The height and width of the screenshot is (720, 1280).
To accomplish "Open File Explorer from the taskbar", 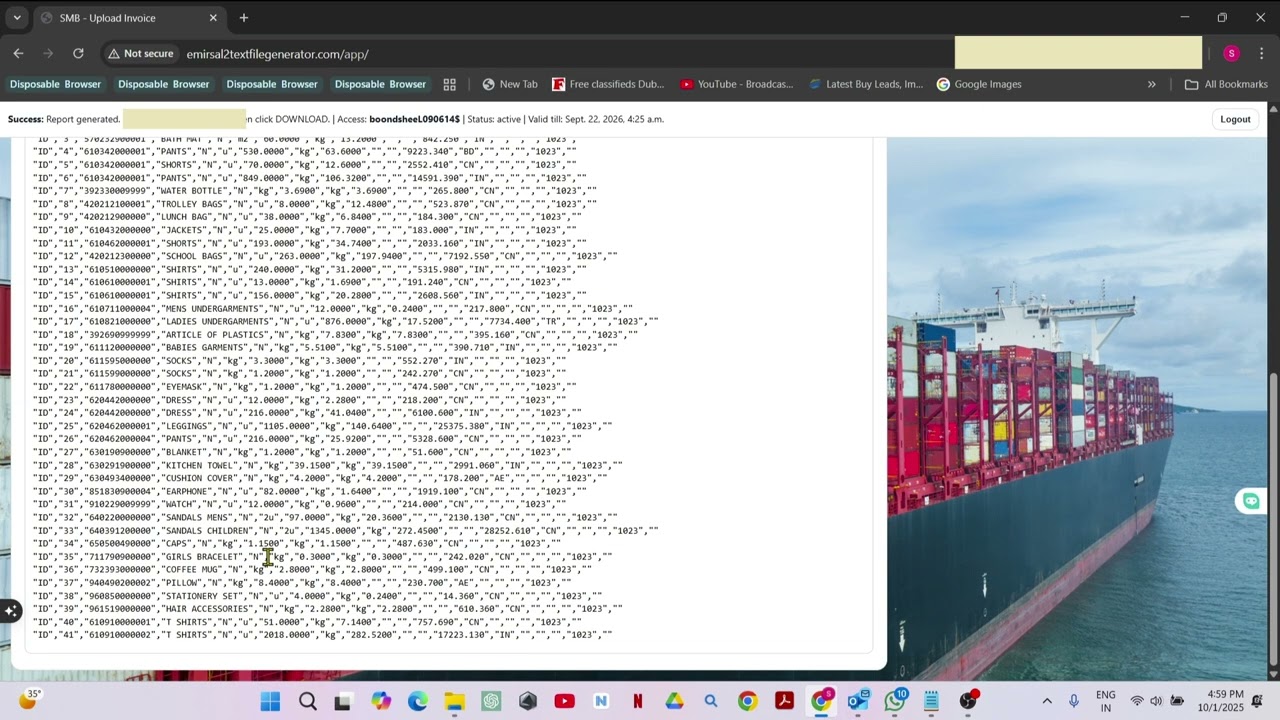I will [x=454, y=701].
